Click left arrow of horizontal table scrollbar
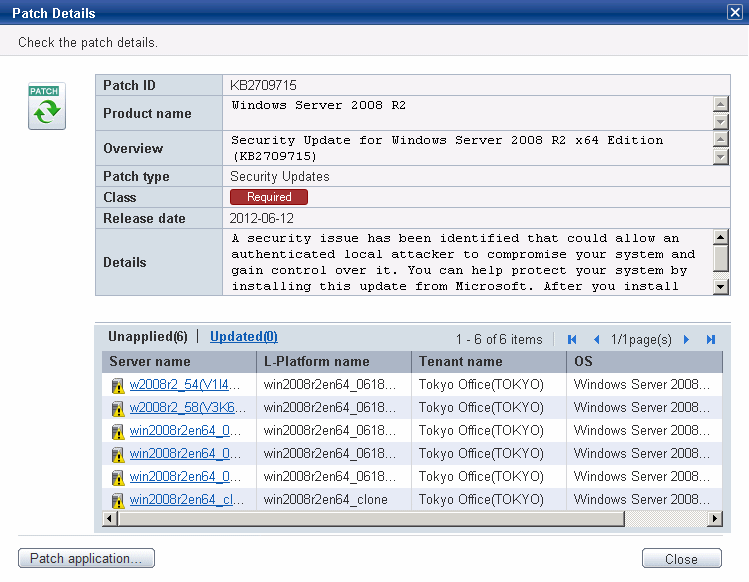The image size is (749, 582). (x=110, y=518)
